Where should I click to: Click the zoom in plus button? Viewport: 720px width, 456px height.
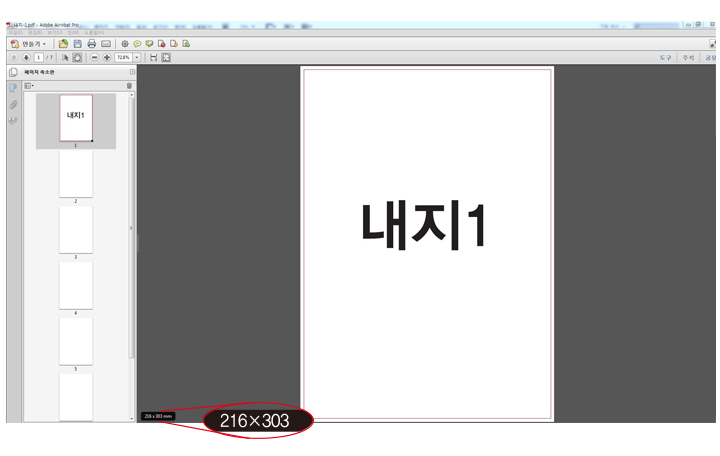coord(107,58)
